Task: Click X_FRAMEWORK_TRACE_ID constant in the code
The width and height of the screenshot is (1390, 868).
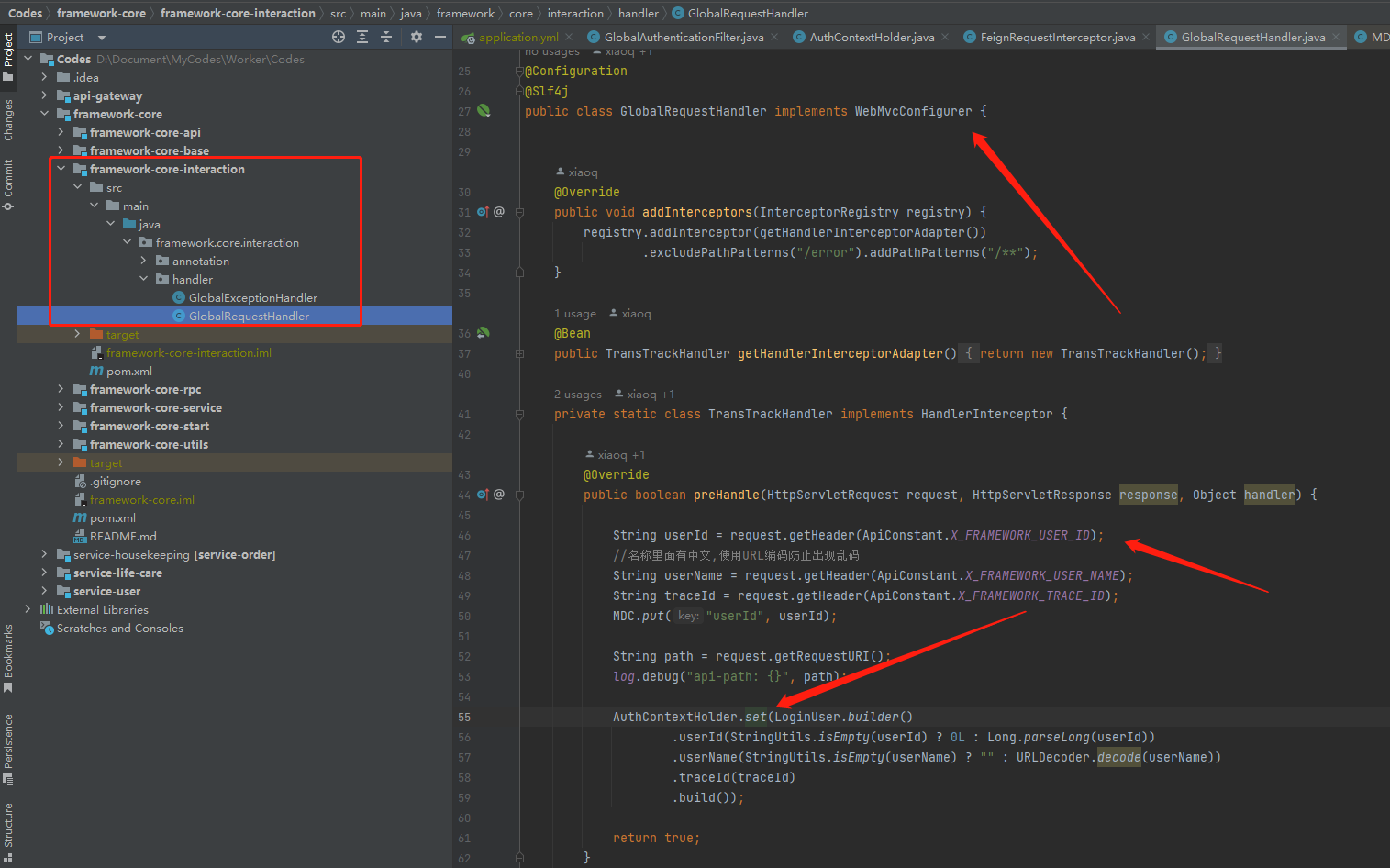Action: click(1030, 595)
